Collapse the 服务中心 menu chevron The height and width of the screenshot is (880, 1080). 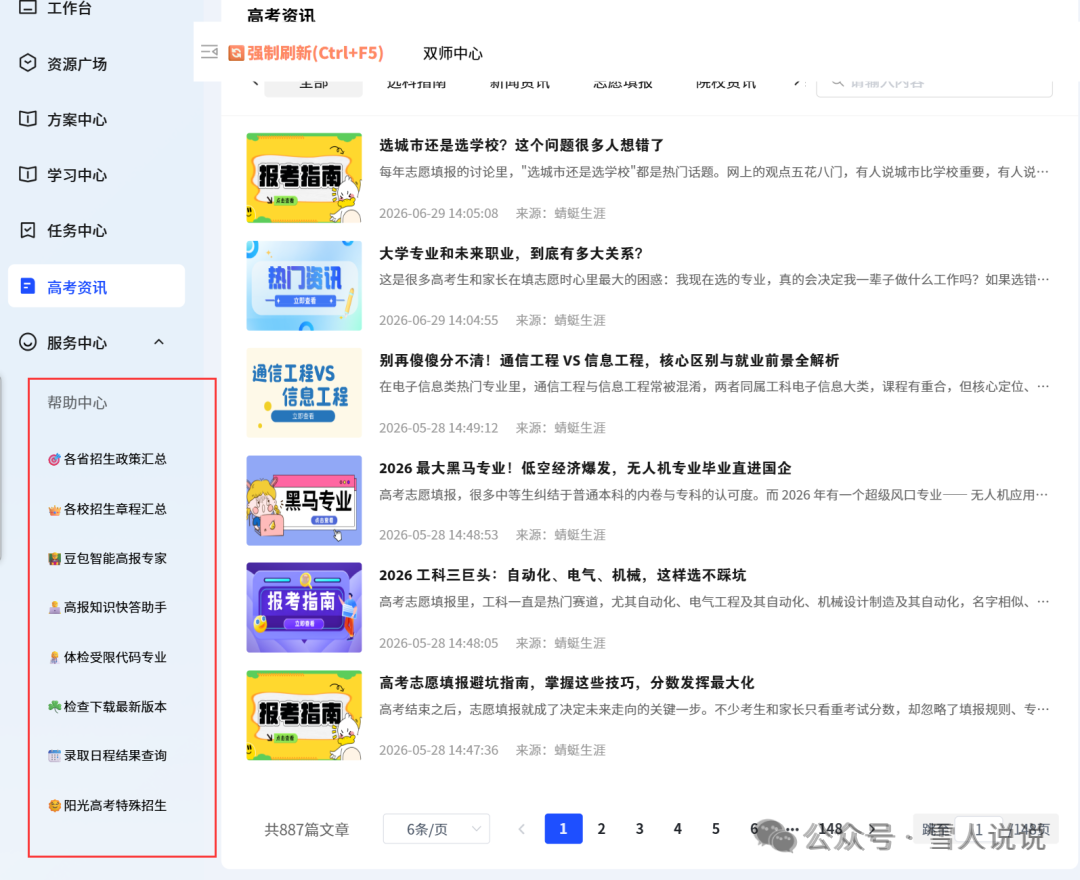159,342
